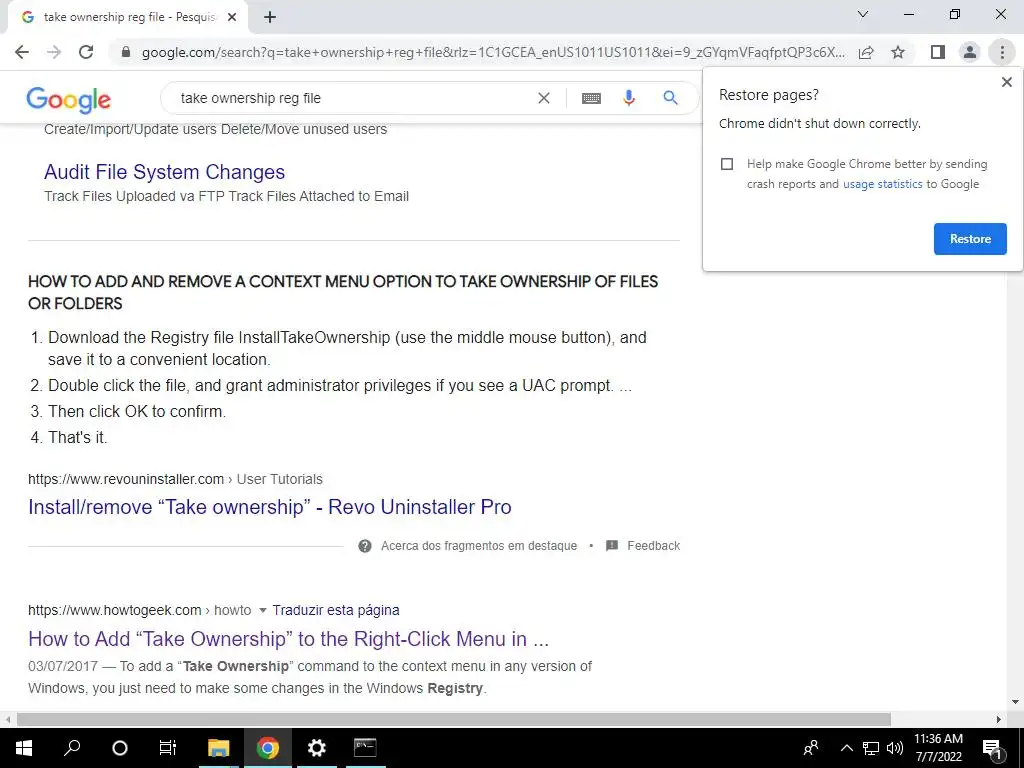Click the horizontal scrollbar right arrow
Image resolution: width=1024 pixels, height=768 pixels.
[x=999, y=719]
